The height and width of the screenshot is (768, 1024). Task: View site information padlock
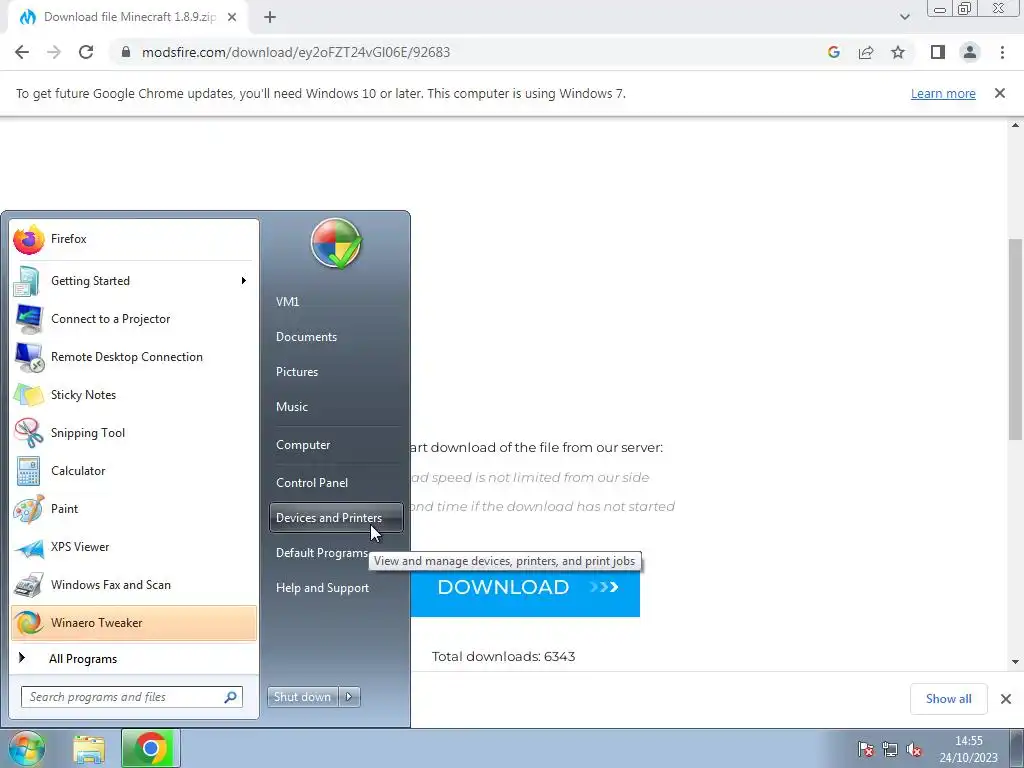tap(126, 52)
